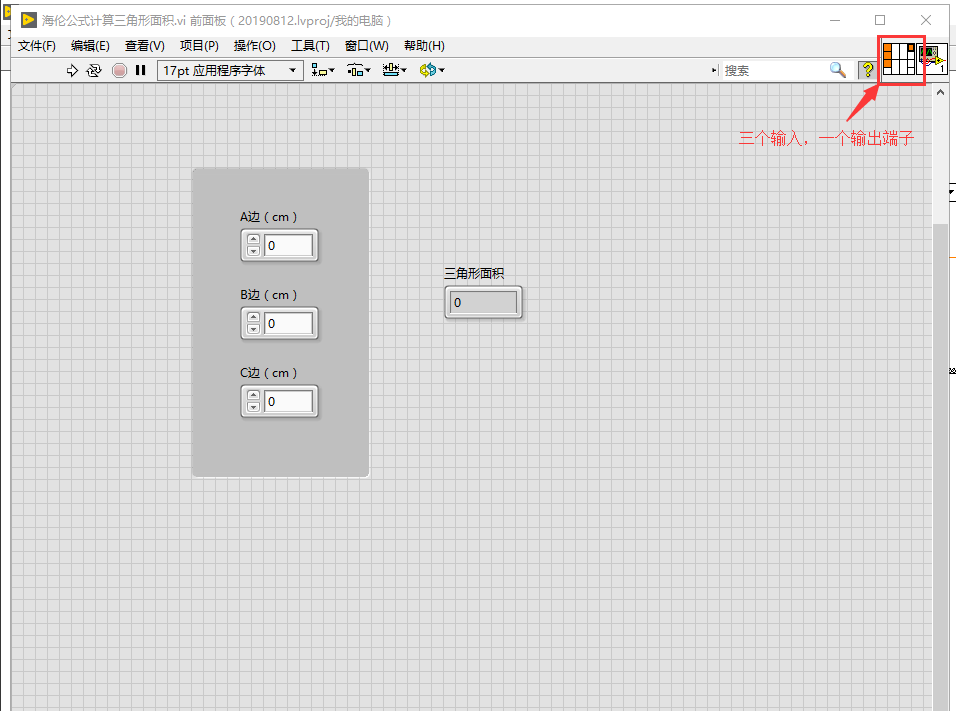Click the 三角形面积 indicator field
The image size is (956, 711).
(483, 302)
